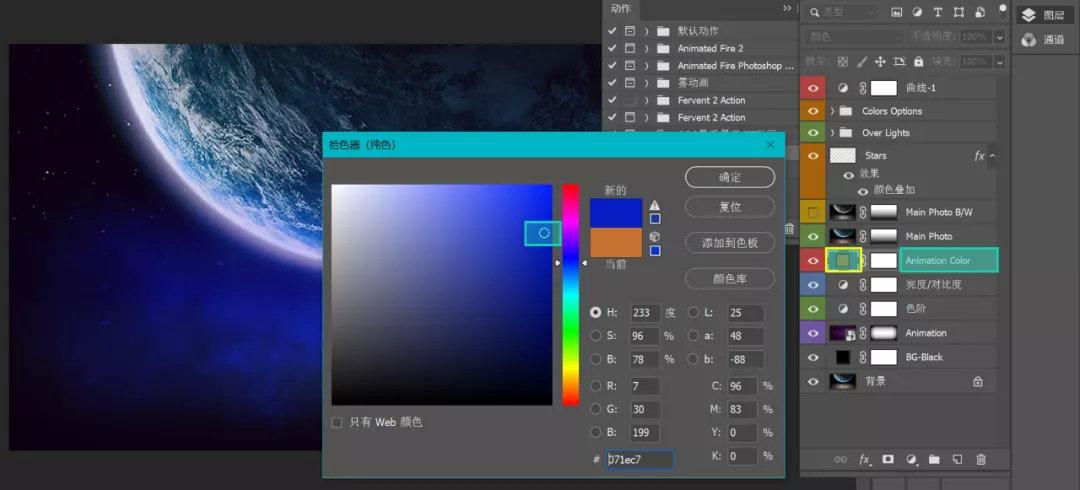The height and width of the screenshot is (490, 1080).
Task: Toggle the checkmark for 默认动作 action set
Action: pos(612,31)
